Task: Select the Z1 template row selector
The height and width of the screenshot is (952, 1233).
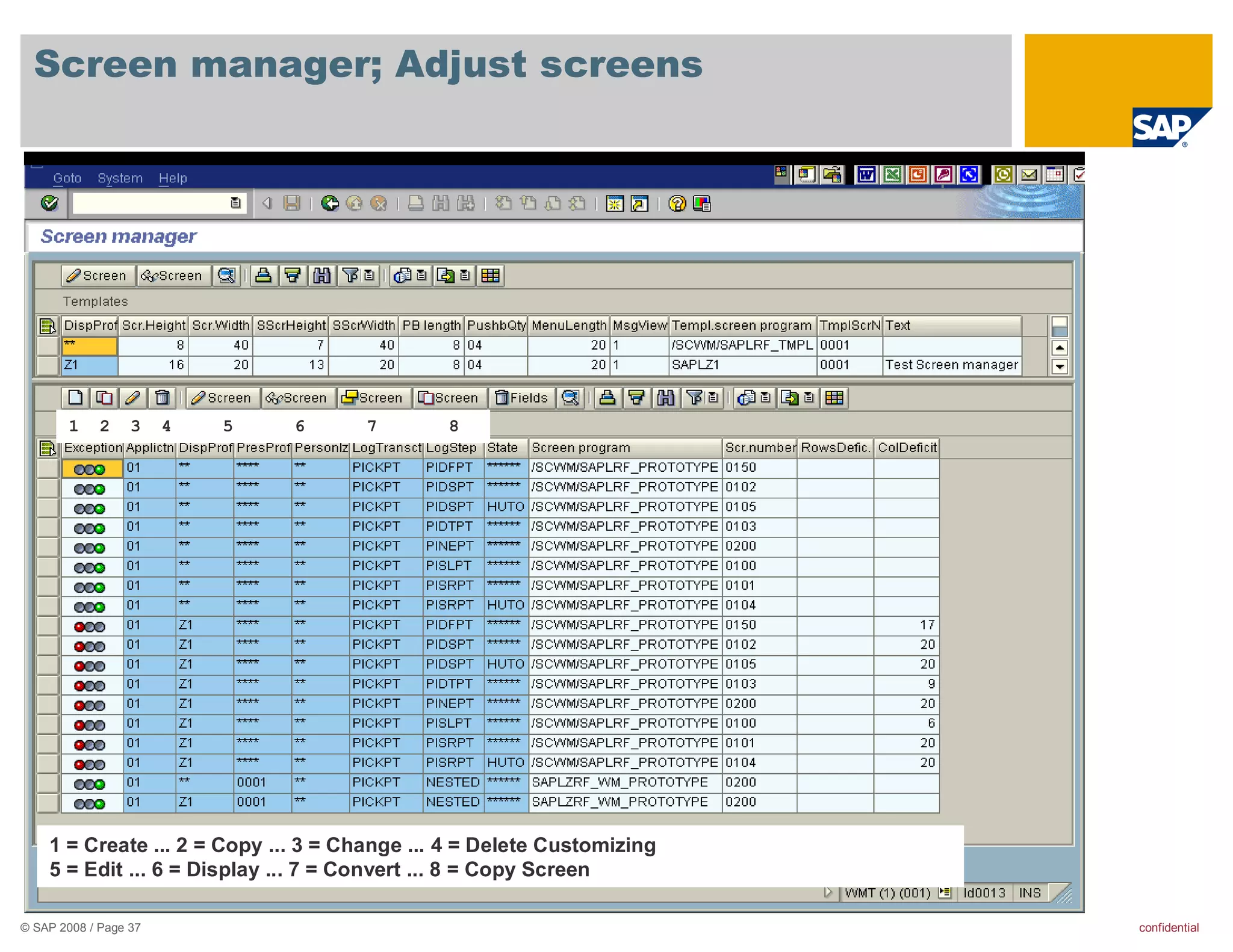Action: coord(48,365)
